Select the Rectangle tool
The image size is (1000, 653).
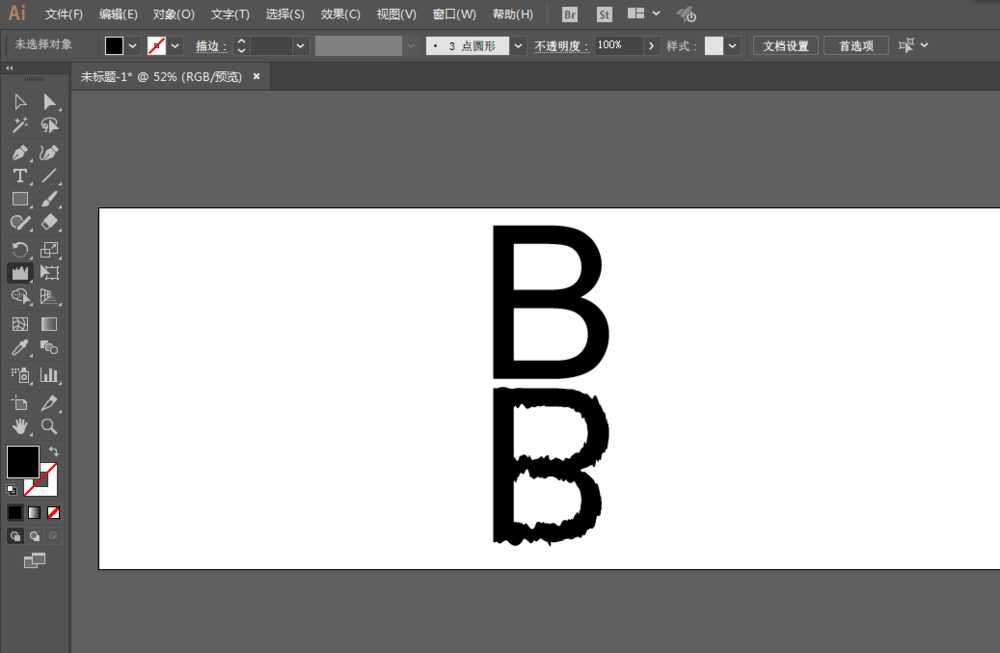pos(20,199)
